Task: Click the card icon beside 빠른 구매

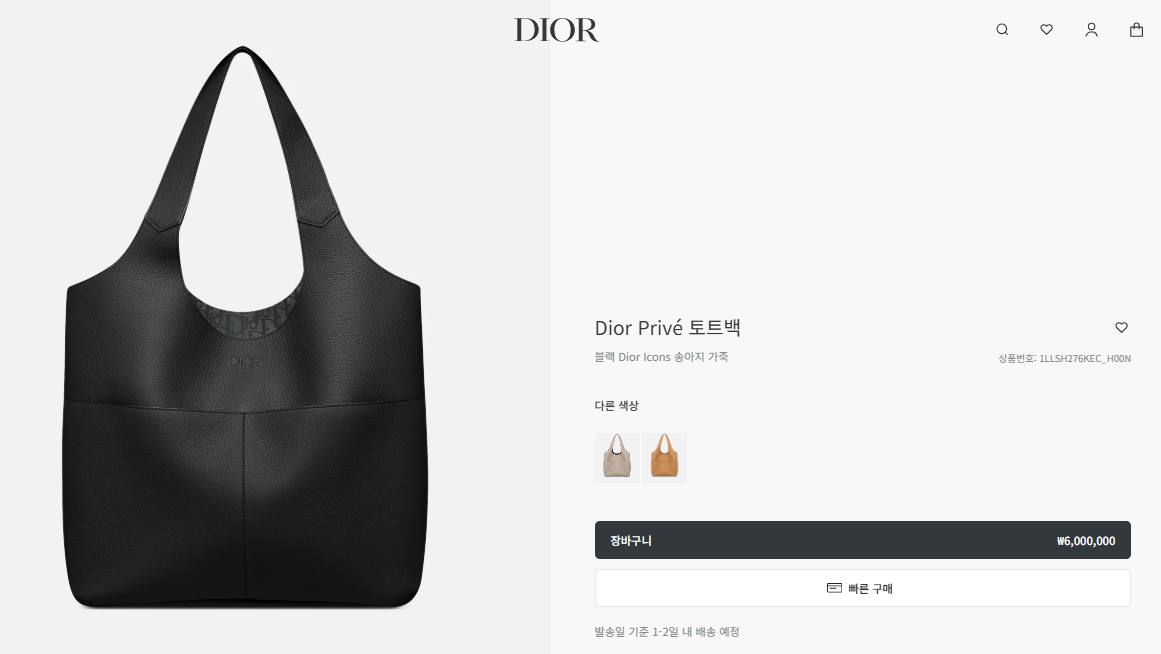Action: pos(834,588)
